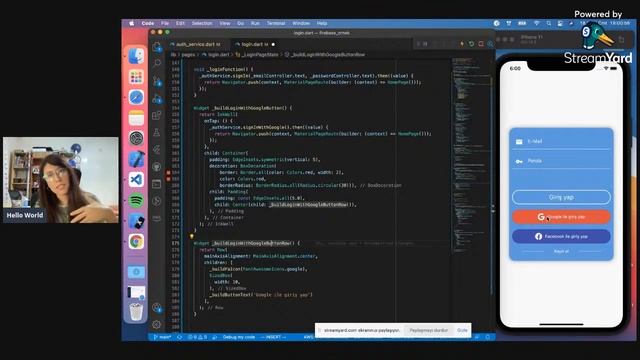Open the Explorer view in VS Code
640x360 pixels.
157,47
